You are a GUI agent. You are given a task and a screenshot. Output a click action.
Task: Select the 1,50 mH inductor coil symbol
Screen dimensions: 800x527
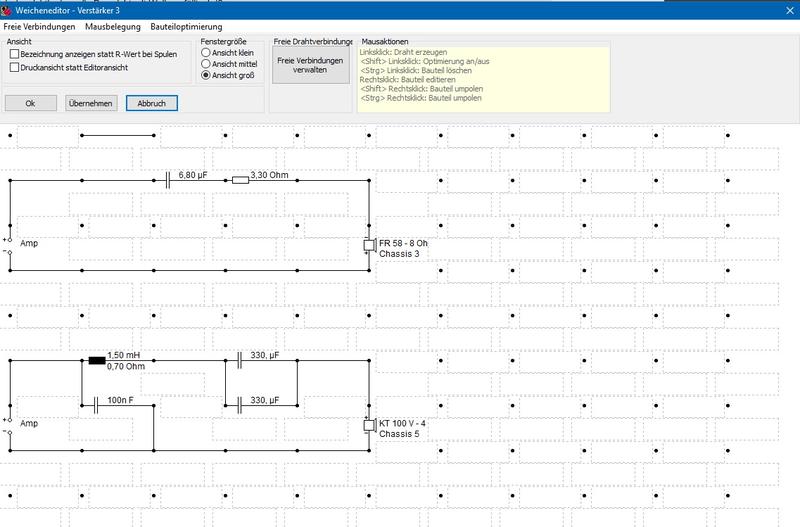pos(96,360)
